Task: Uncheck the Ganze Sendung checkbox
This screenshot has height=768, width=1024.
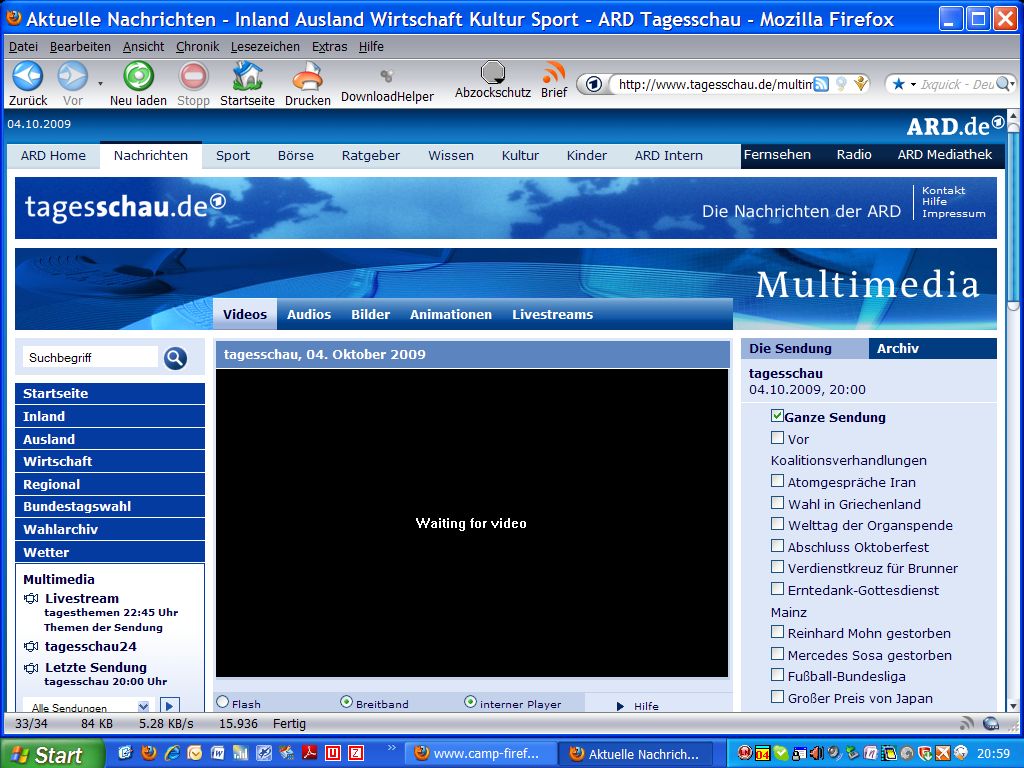Action: click(x=777, y=416)
